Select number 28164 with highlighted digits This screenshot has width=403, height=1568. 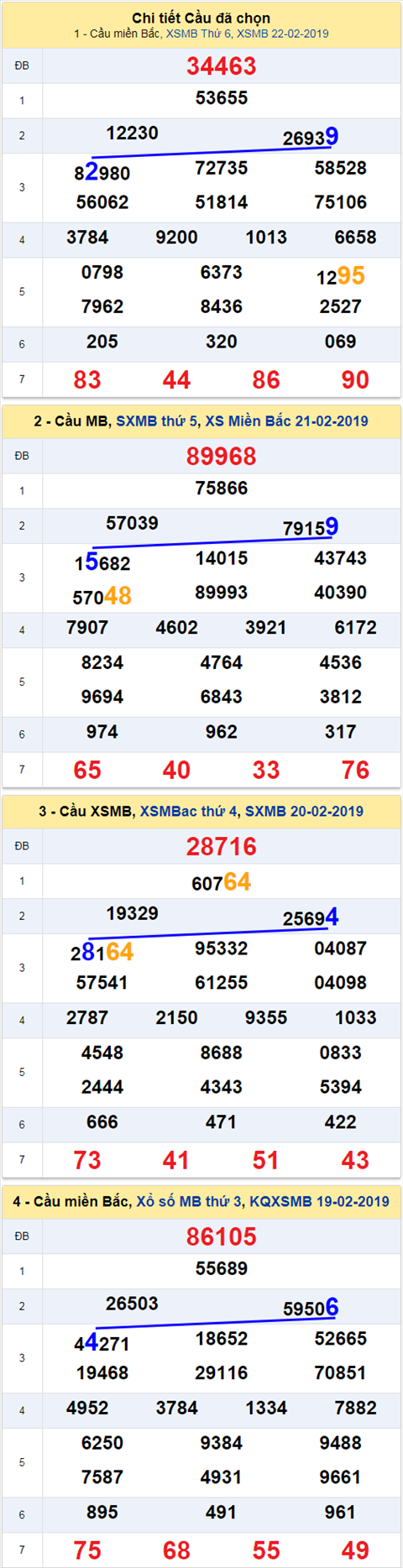coord(102,952)
